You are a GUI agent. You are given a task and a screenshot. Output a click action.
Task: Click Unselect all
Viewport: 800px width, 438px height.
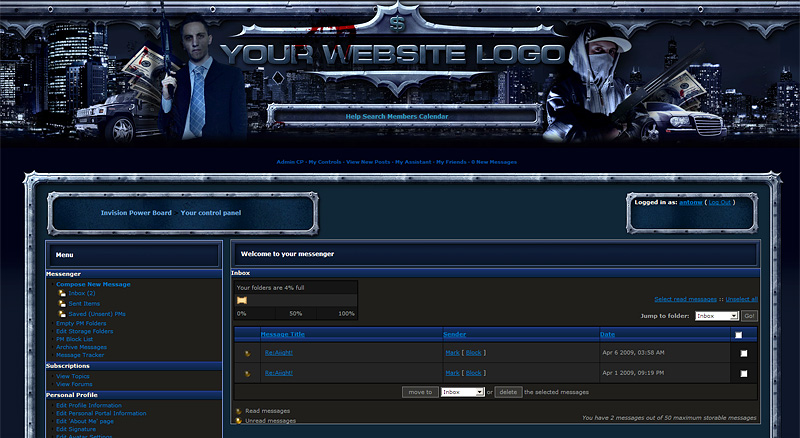[x=741, y=299]
